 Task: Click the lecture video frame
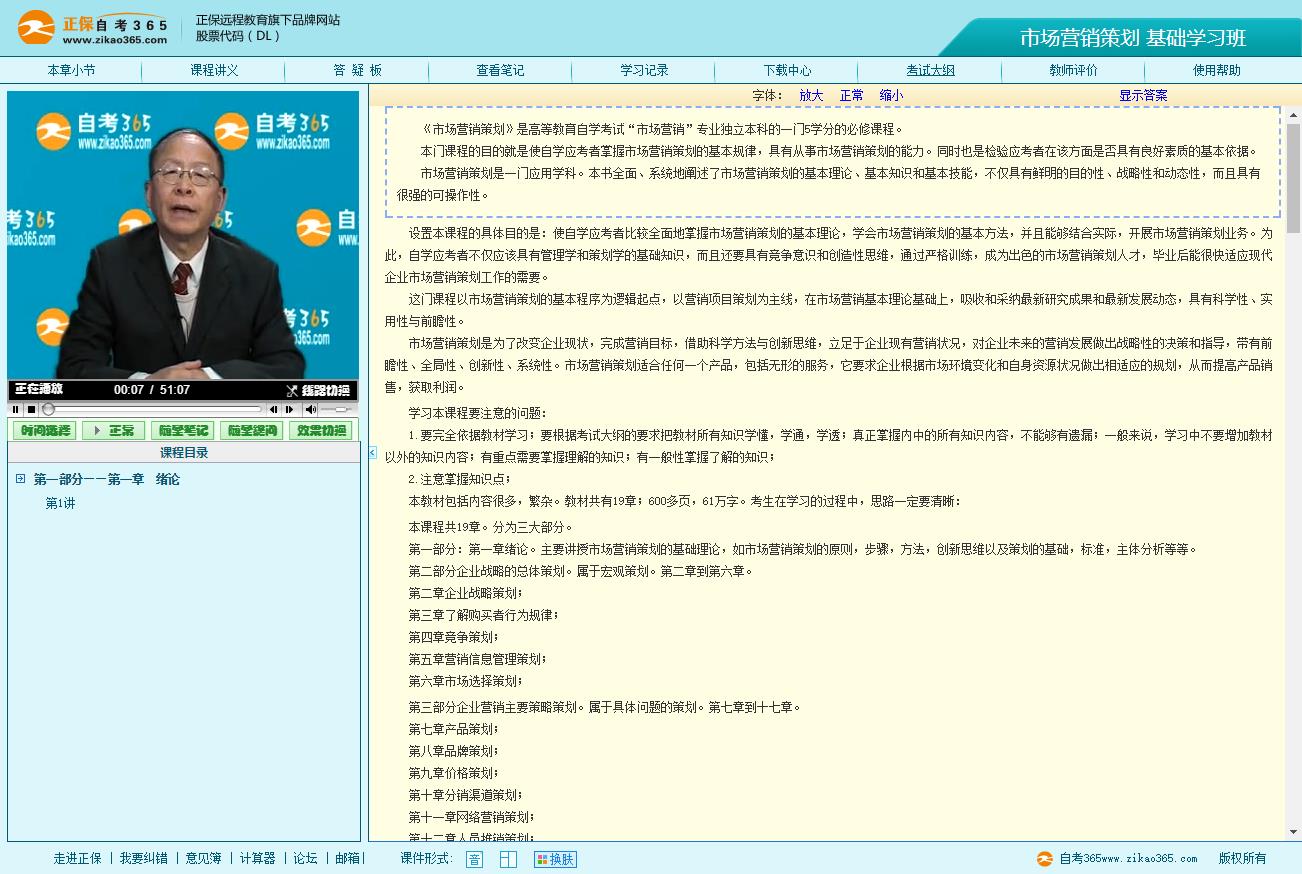(183, 236)
